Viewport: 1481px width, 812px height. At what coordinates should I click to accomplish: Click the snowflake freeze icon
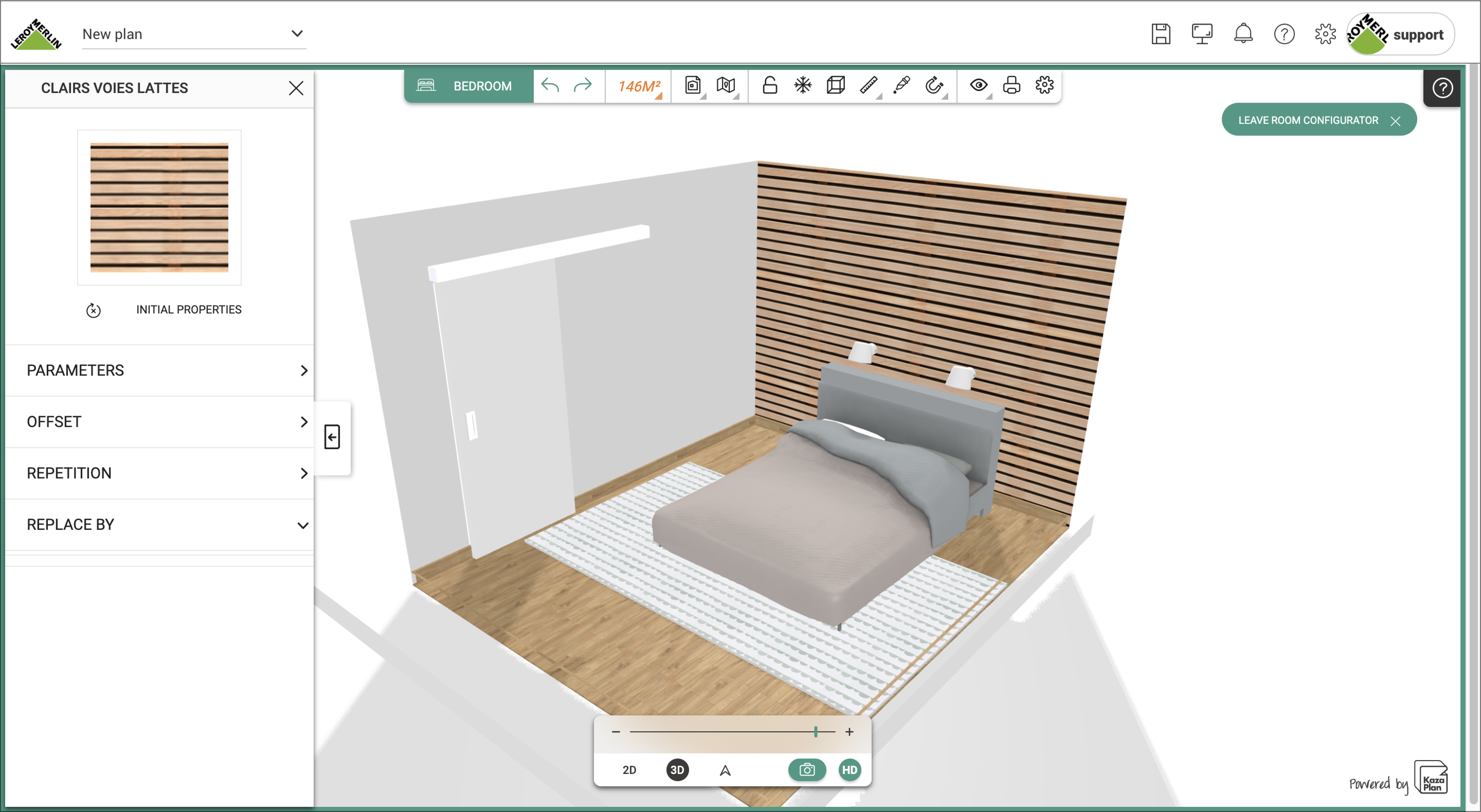click(802, 86)
